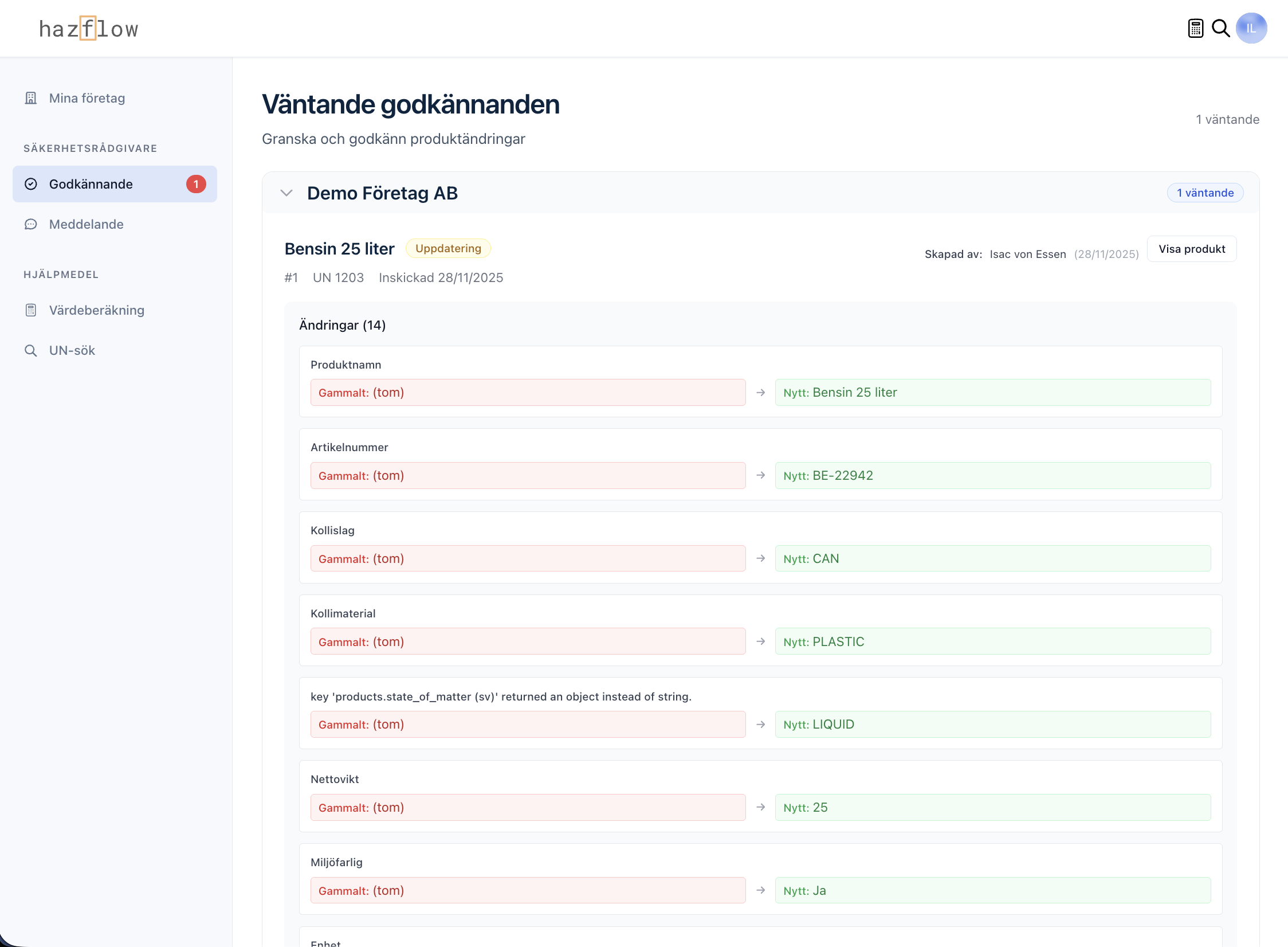Click the chat bubble icon beside Meddelande
The width and height of the screenshot is (1288, 947).
coord(31,224)
